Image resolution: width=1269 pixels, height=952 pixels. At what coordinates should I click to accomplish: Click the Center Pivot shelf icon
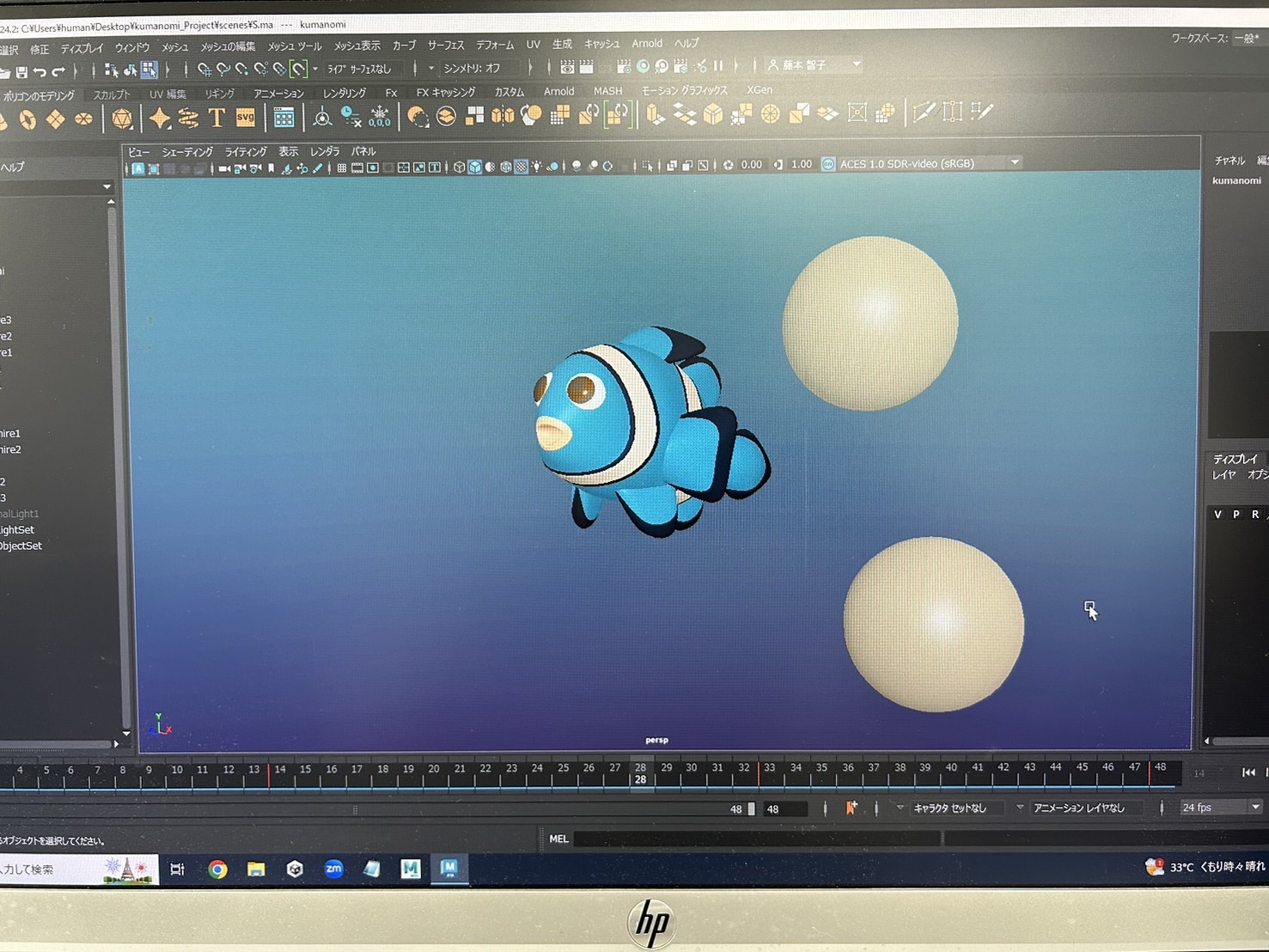[322, 117]
